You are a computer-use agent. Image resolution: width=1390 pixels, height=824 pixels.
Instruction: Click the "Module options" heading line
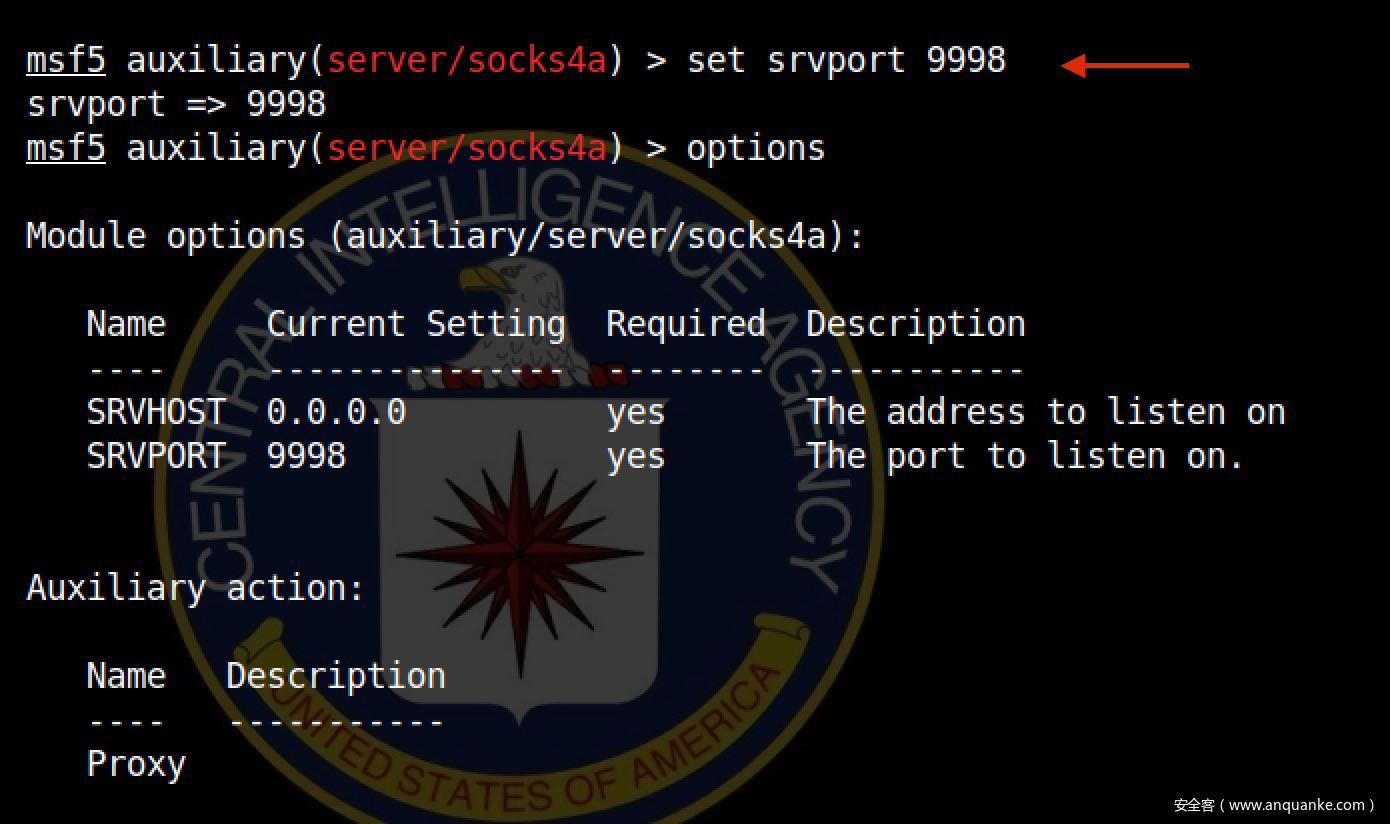(445, 236)
